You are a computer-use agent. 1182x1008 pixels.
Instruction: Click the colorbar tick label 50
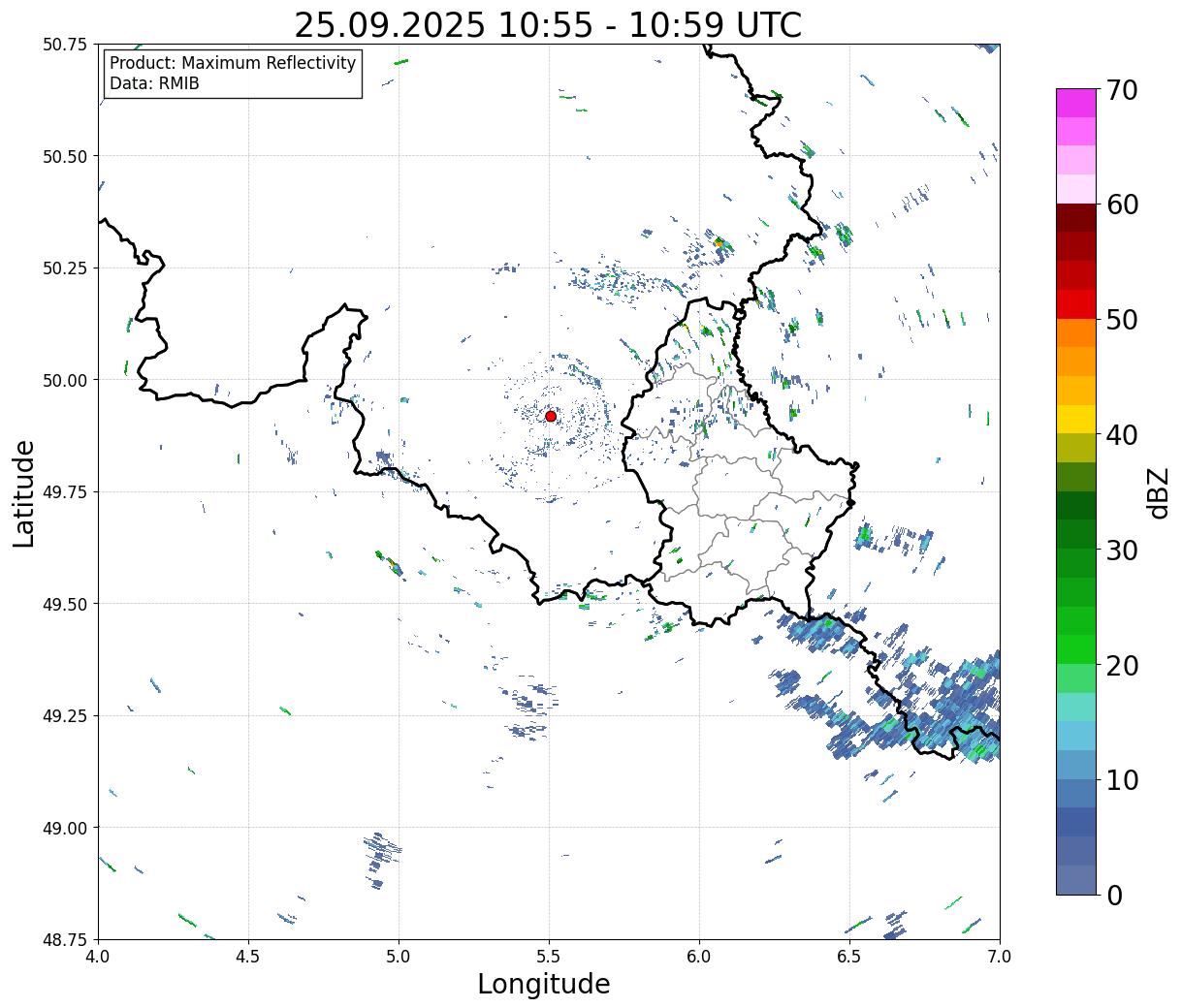click(1122, 320)
